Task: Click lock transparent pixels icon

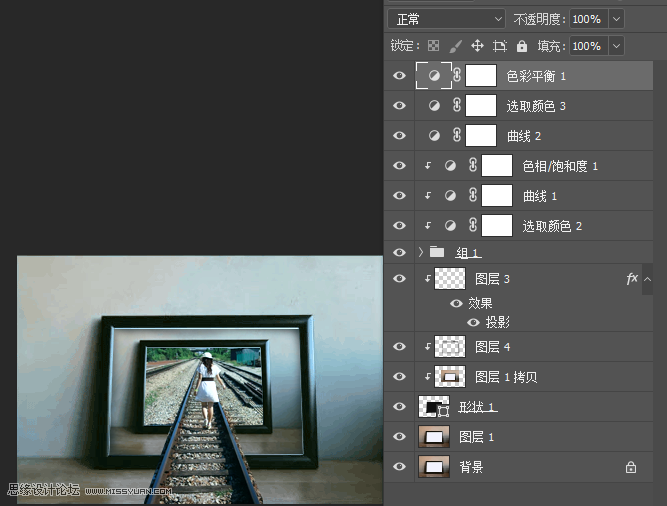Action: tap(433, 46)
